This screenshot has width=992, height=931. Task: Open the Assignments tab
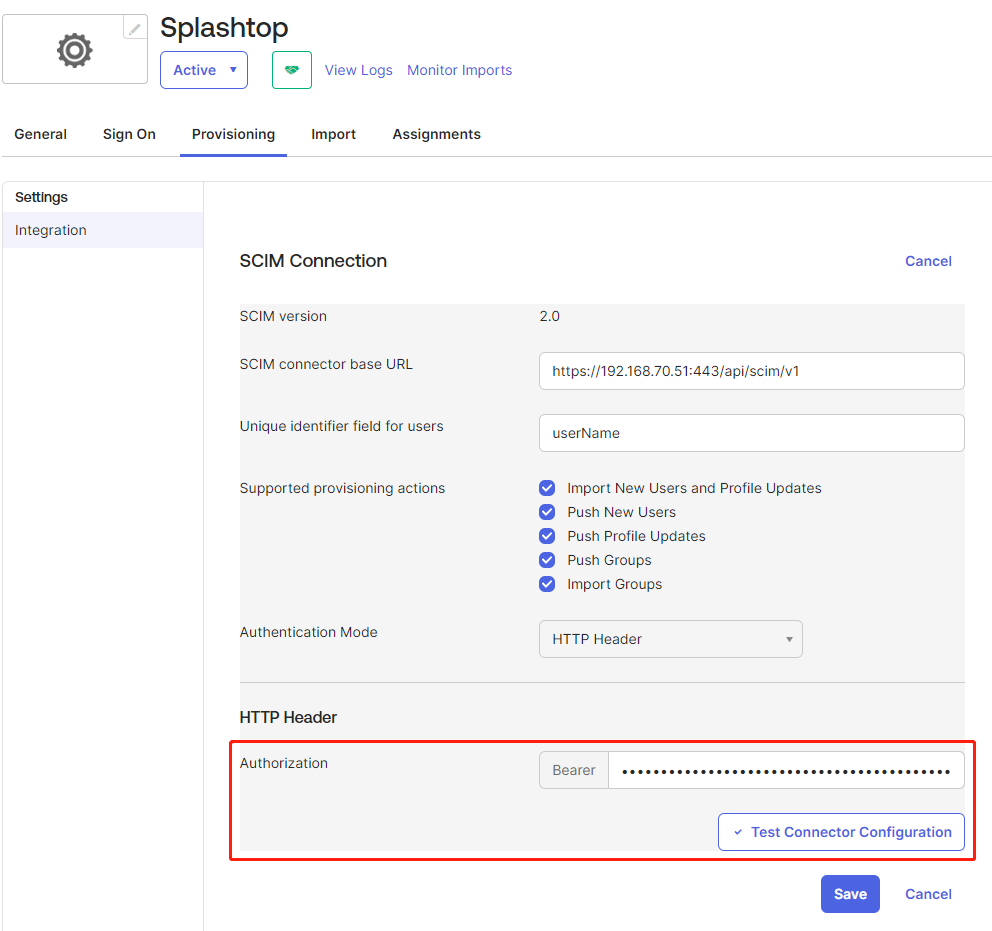(437, 134)
